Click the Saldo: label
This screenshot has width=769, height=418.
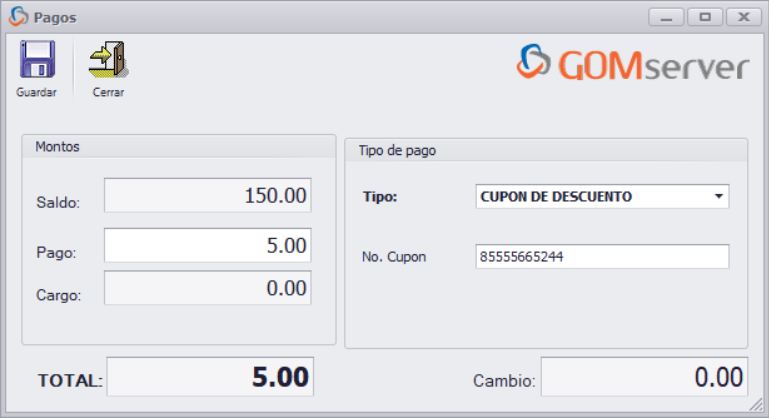(58, 203)
